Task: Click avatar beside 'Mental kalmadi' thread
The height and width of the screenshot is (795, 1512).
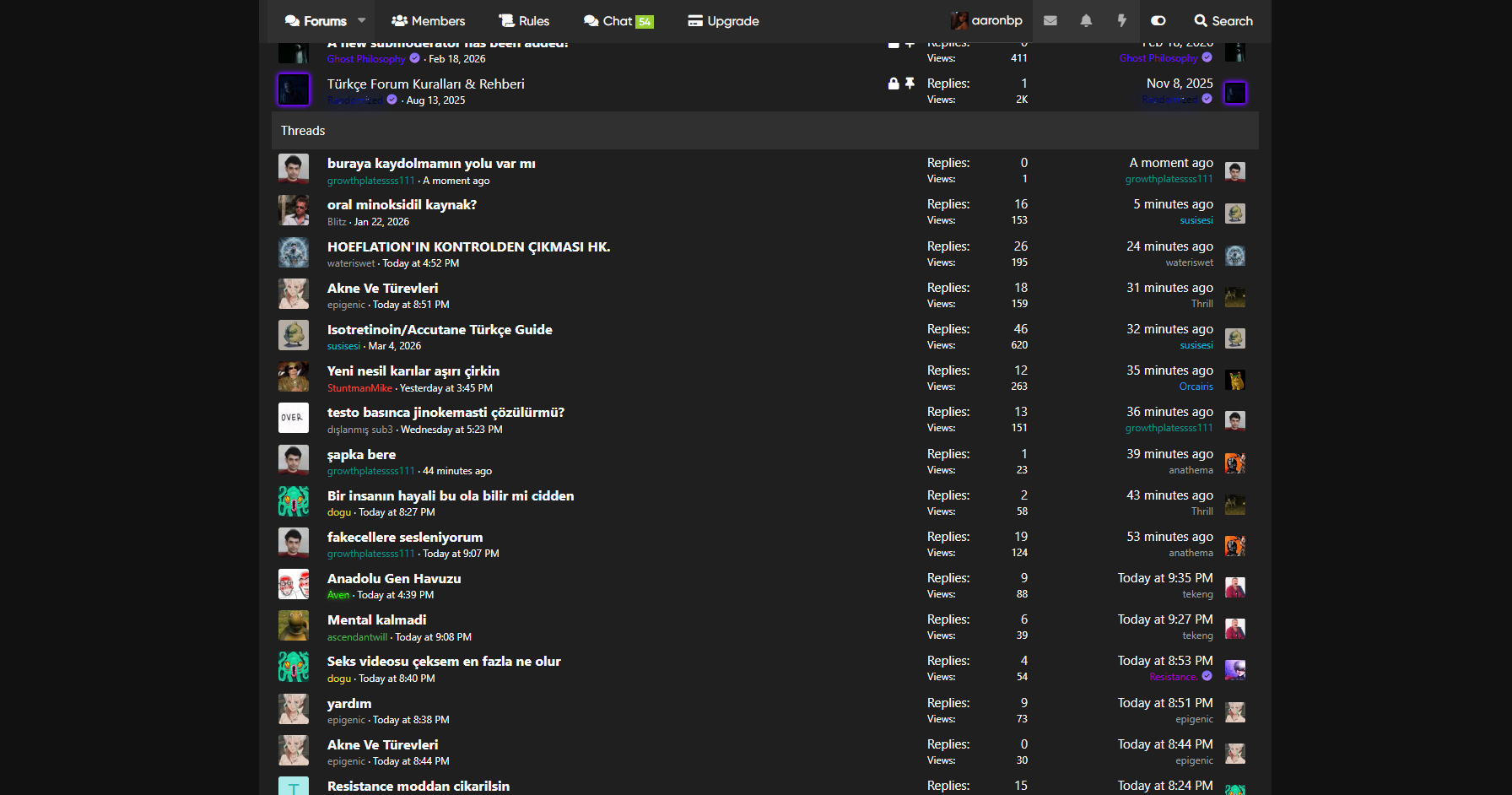Action: tap(294, 626)
